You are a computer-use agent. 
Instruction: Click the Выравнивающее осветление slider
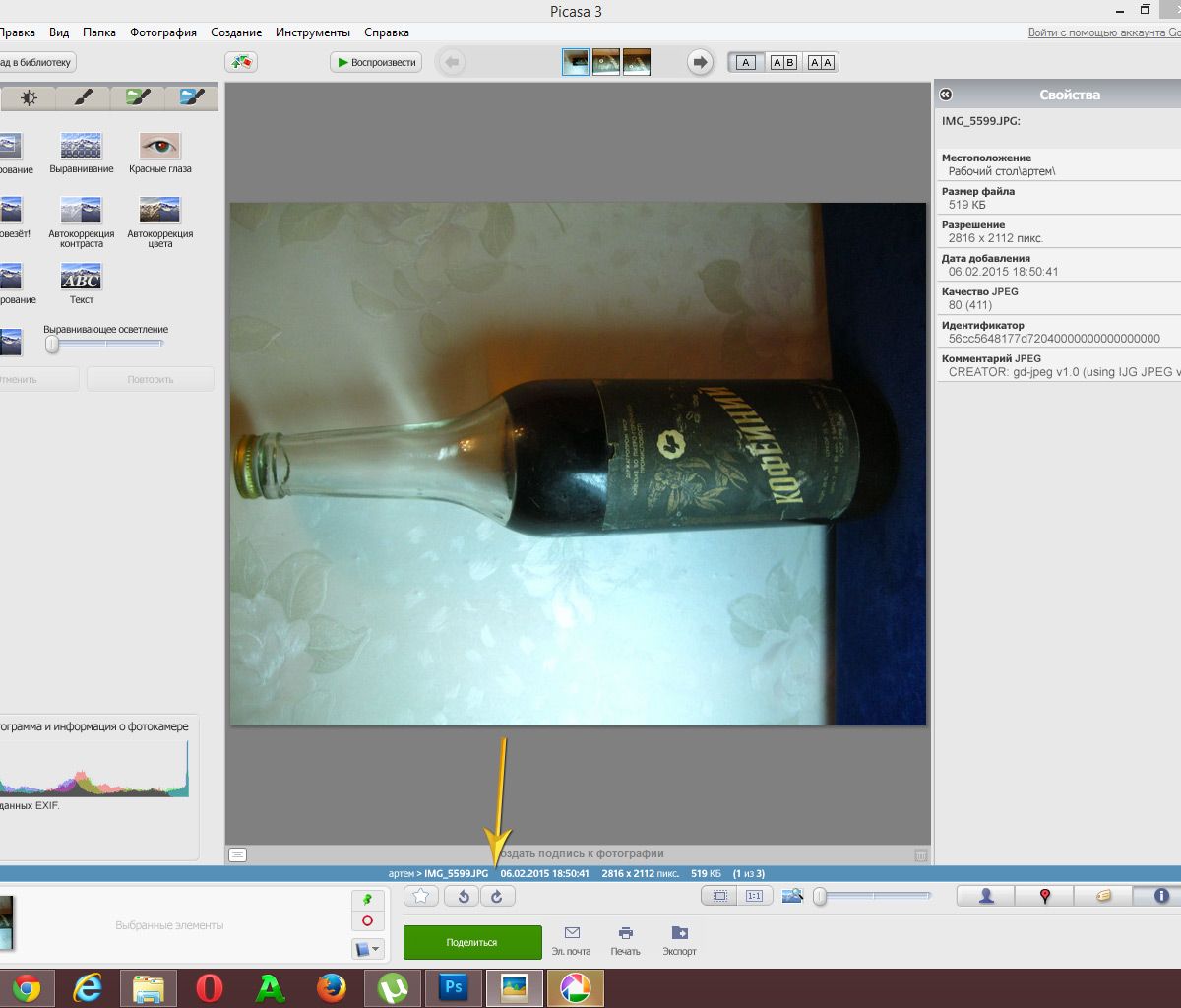click(x=103, y=345)
